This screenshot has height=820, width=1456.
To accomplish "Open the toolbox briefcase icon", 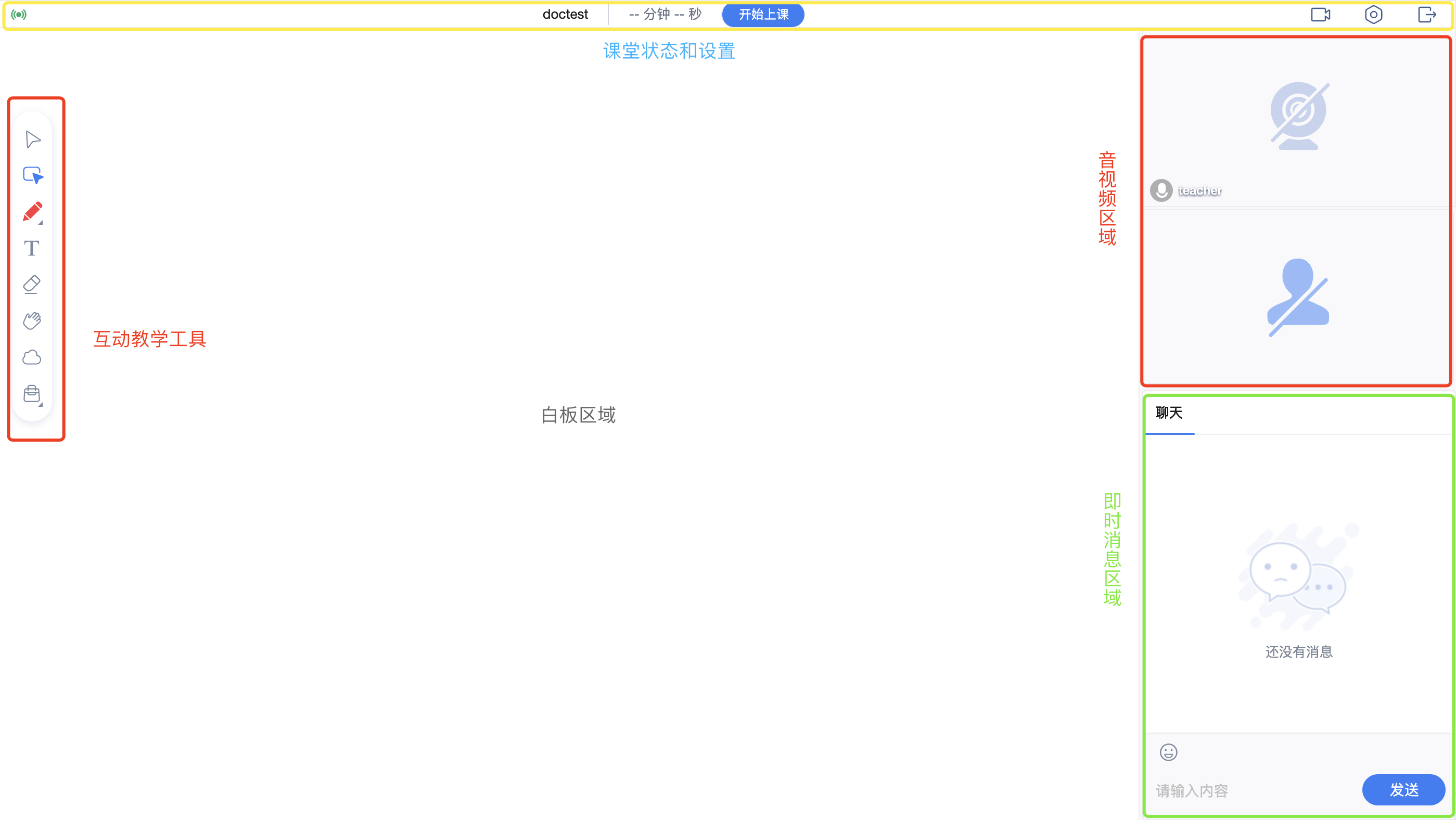I will (32, 393).
